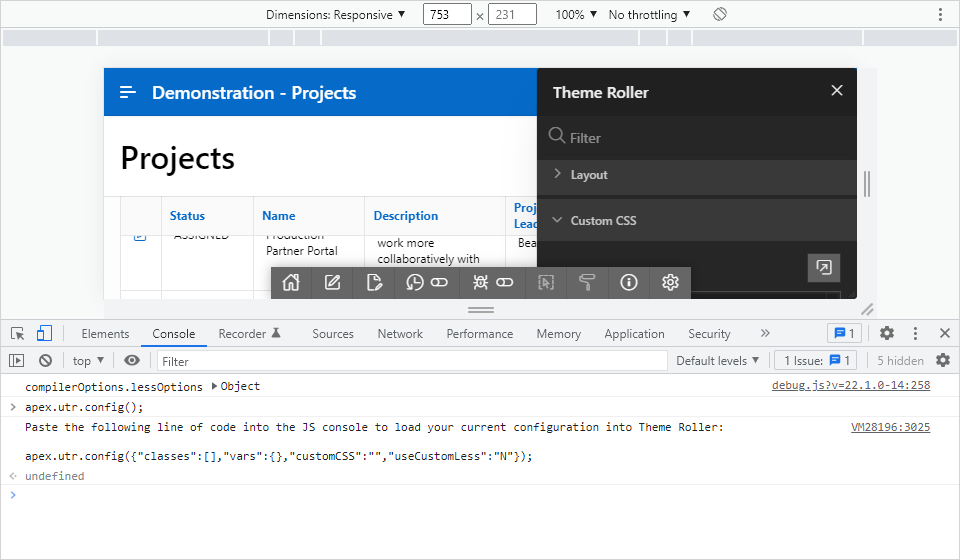Close the DevTools panel

(945, 333)
